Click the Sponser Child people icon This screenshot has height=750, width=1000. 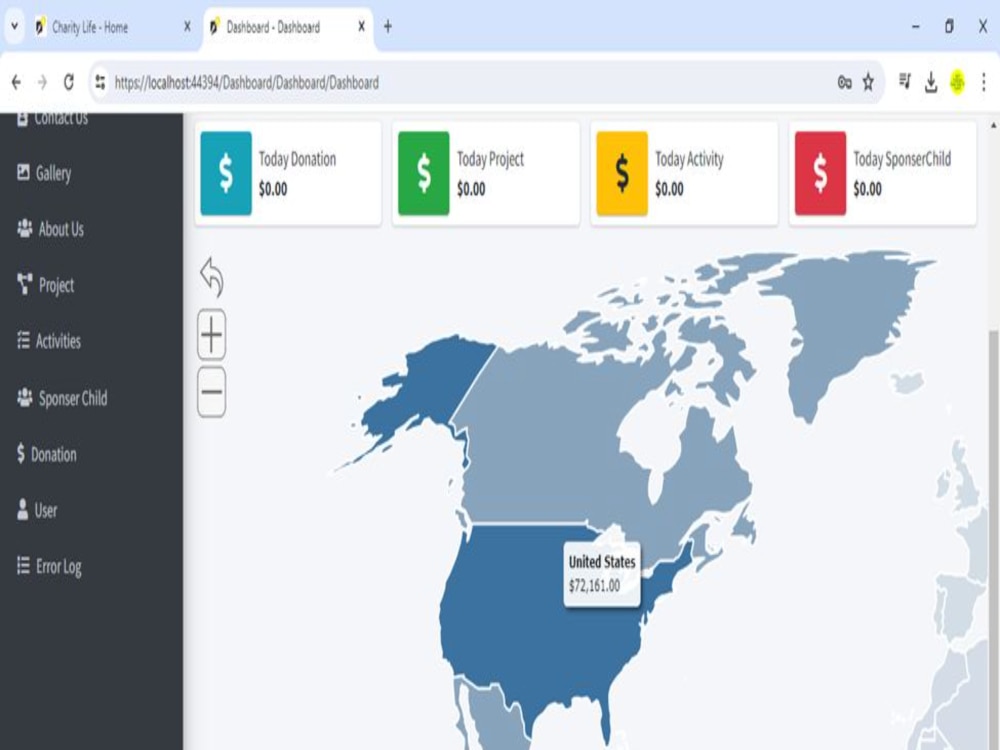coord(25,397)
